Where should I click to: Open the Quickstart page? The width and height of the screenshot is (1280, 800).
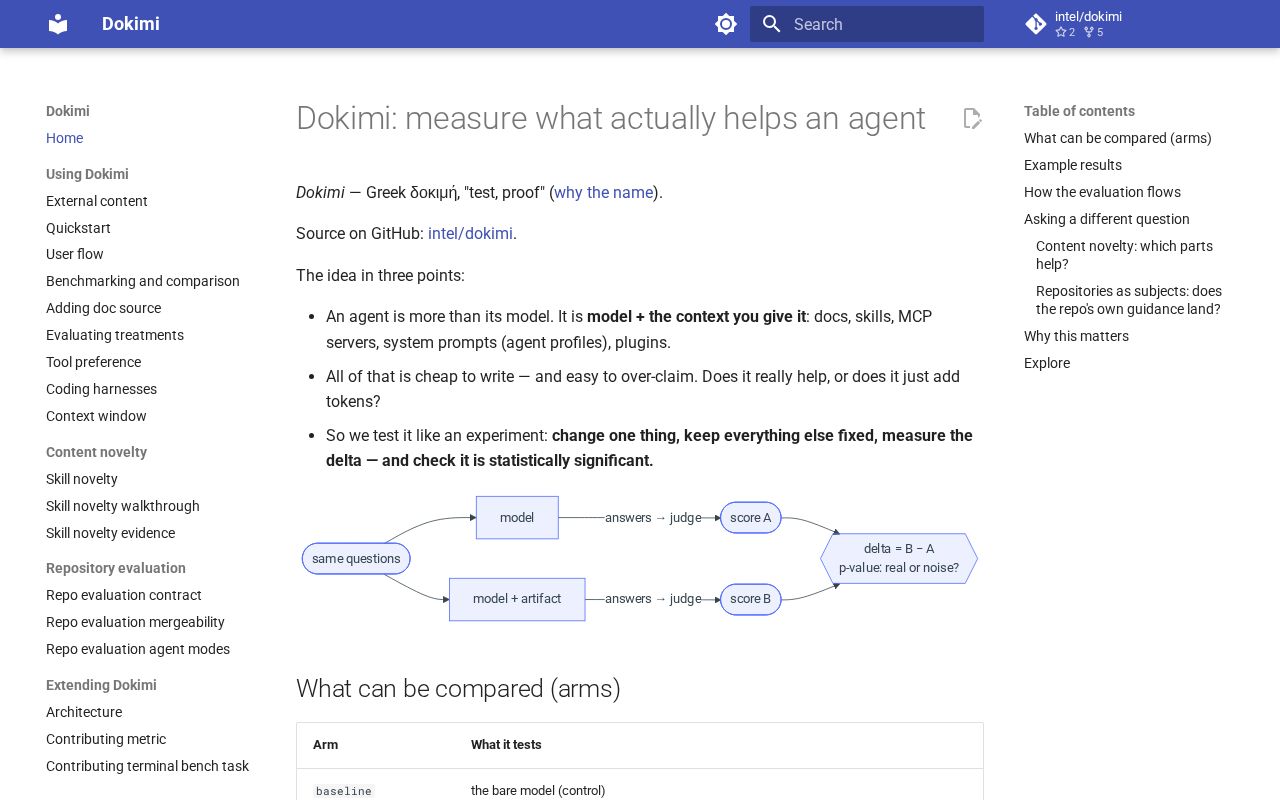click(x=78, y=228)
